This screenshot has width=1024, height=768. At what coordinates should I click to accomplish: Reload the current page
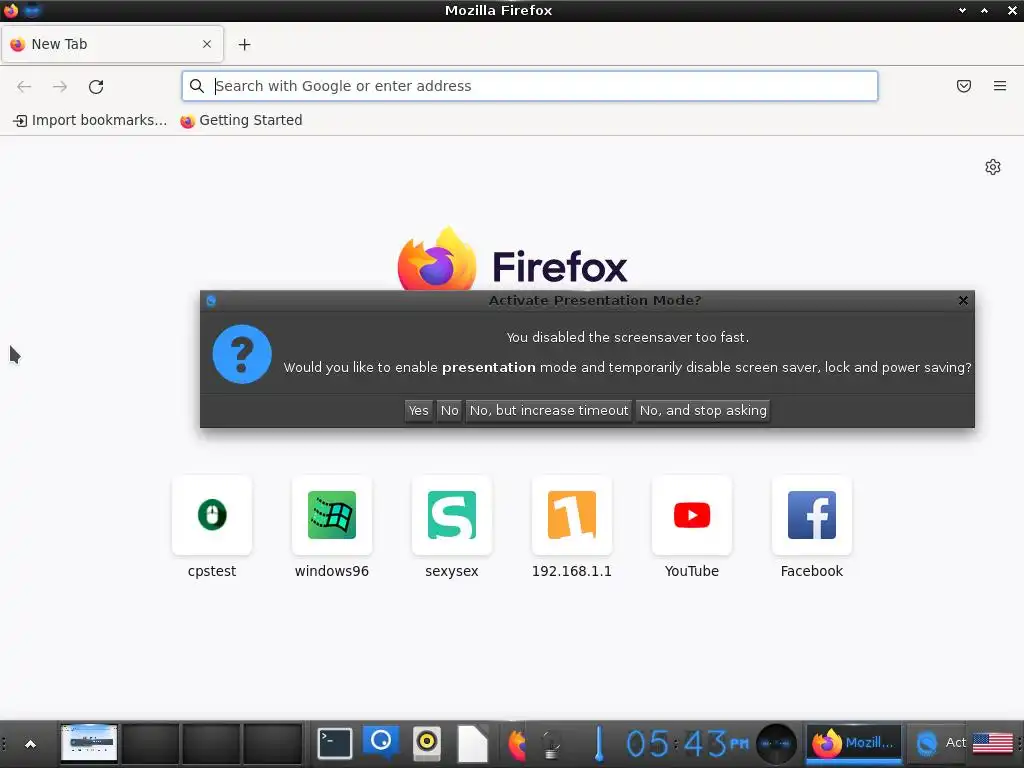click(x=96, y=86)
